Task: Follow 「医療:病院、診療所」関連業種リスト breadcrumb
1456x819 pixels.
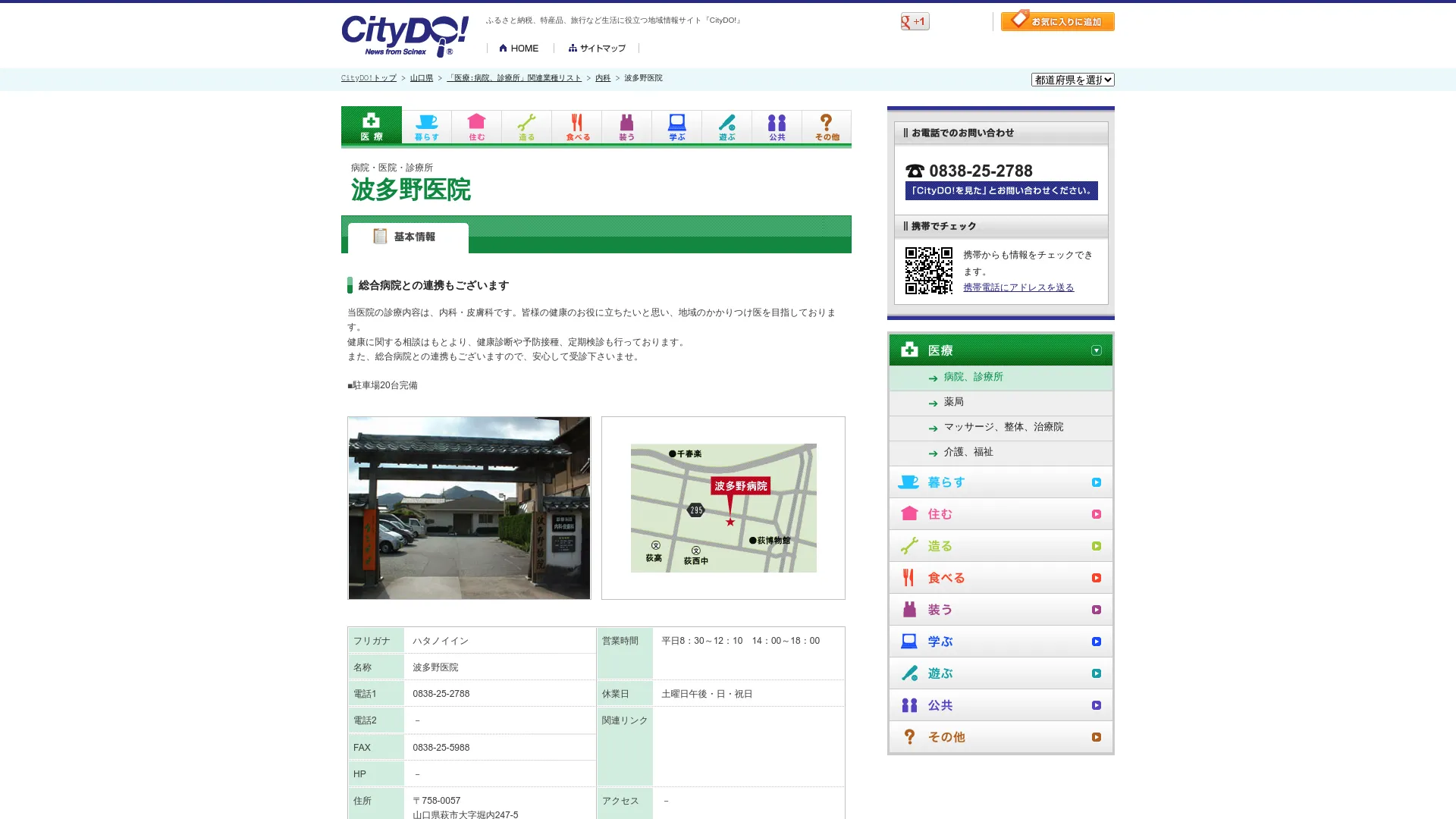Action: click(x=514, y=78)
